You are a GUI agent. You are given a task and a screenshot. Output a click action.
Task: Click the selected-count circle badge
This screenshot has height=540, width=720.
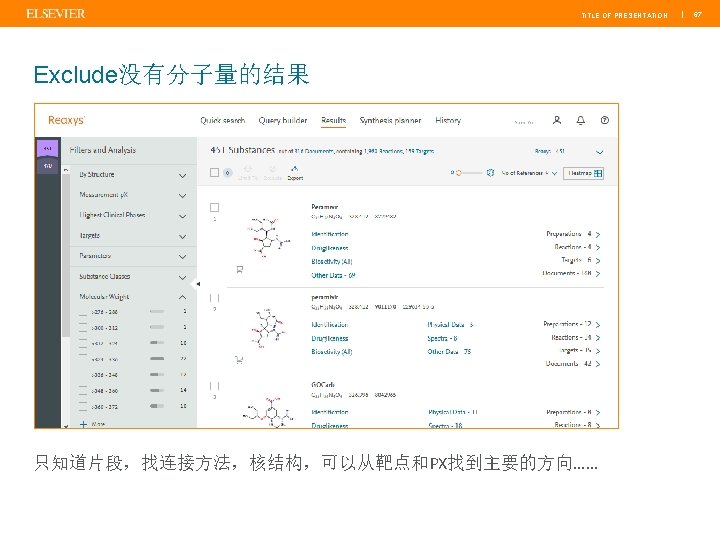(227, 173)
